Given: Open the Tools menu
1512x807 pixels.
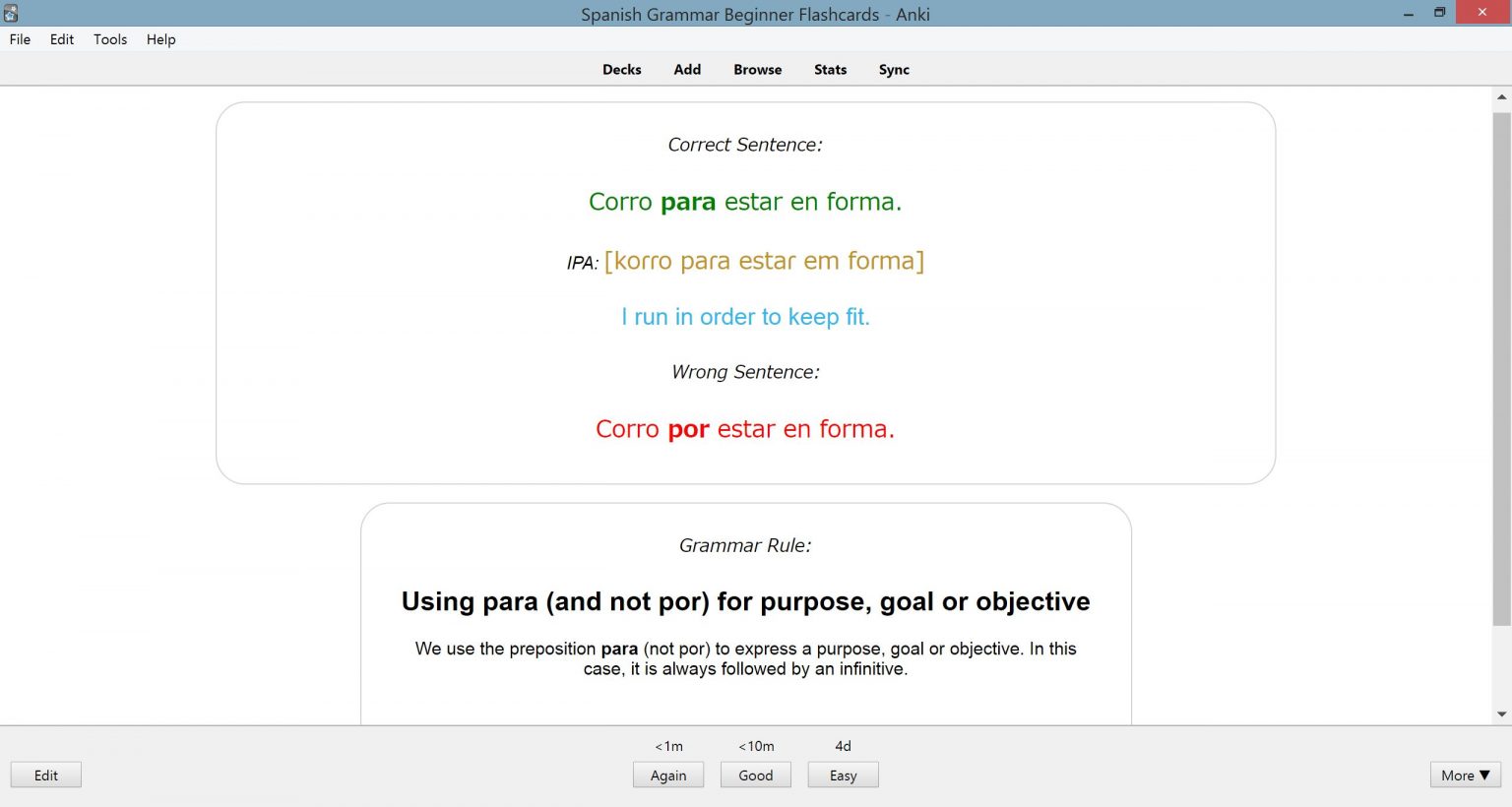Looking at the screenshot, I should (x=109, y=39).
